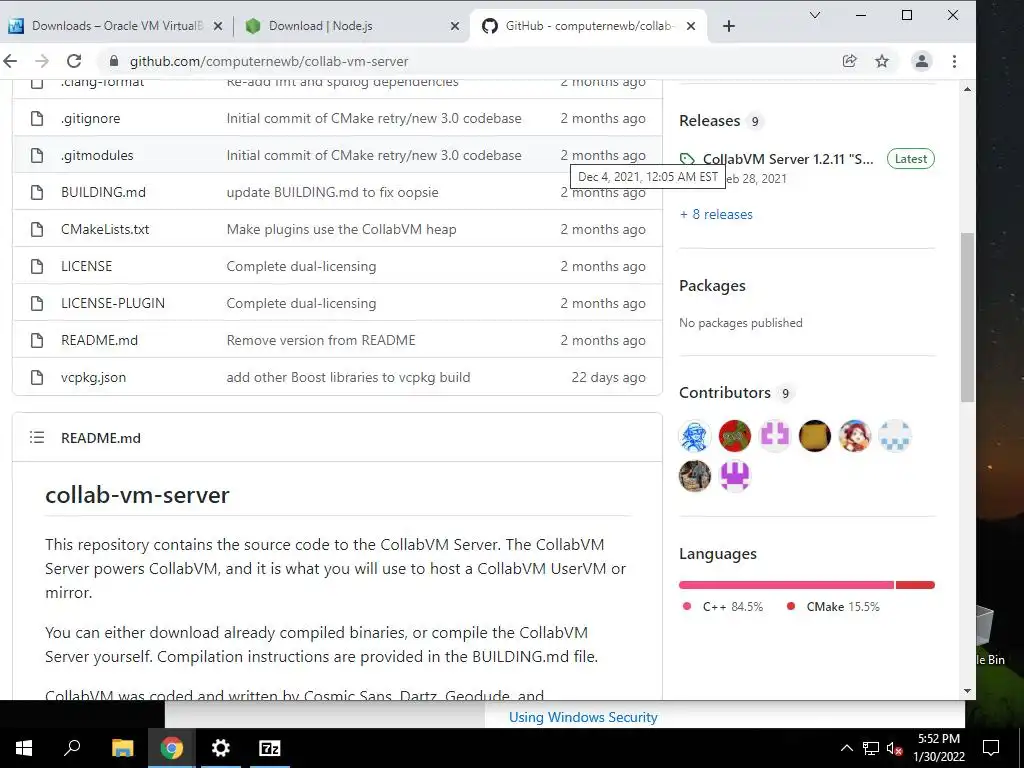Click the page vertical scrollbar thumb
This screenshot has width=1024, height=768.
pyautogui.click(x=967, y=317)
